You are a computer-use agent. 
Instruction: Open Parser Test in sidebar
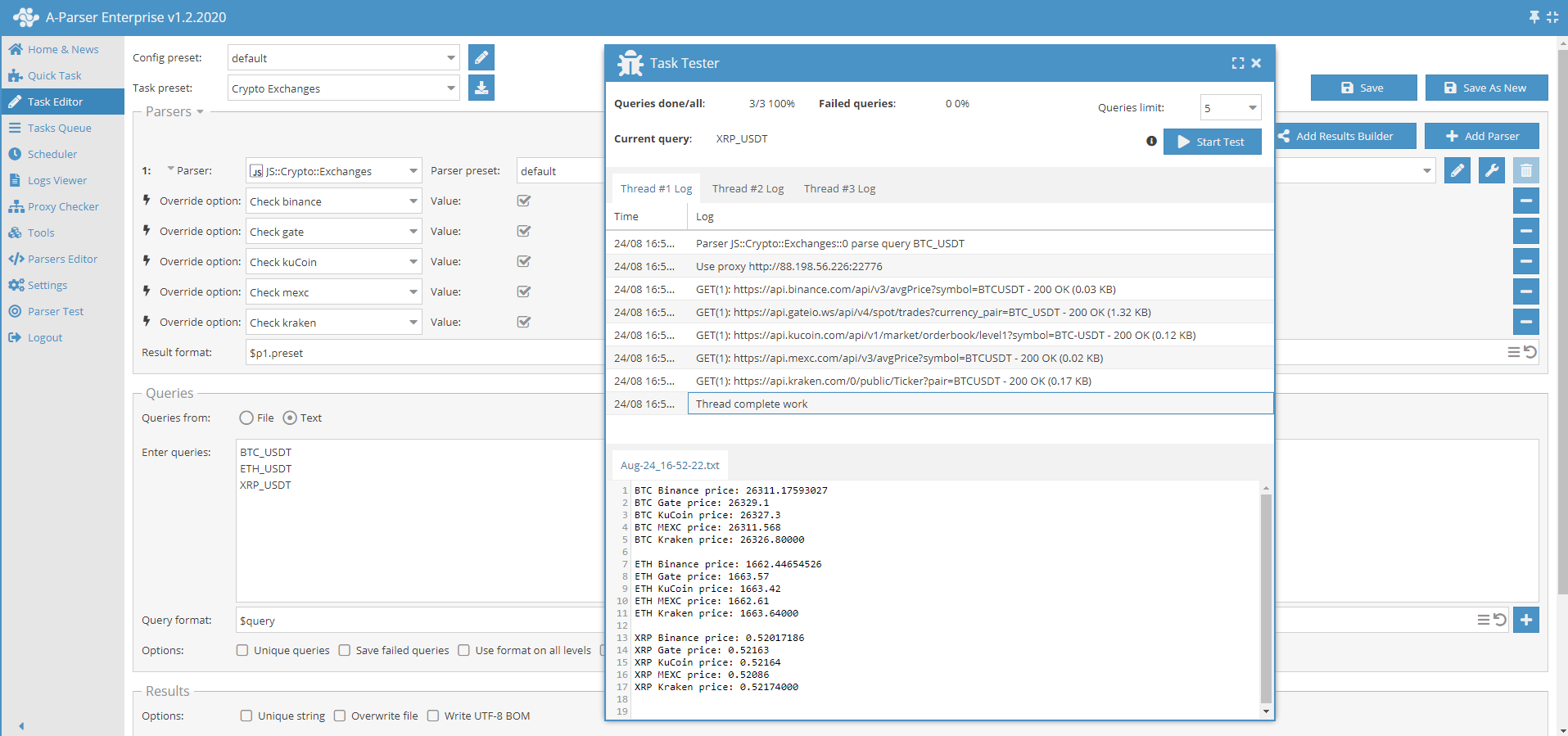click(62, 311)
